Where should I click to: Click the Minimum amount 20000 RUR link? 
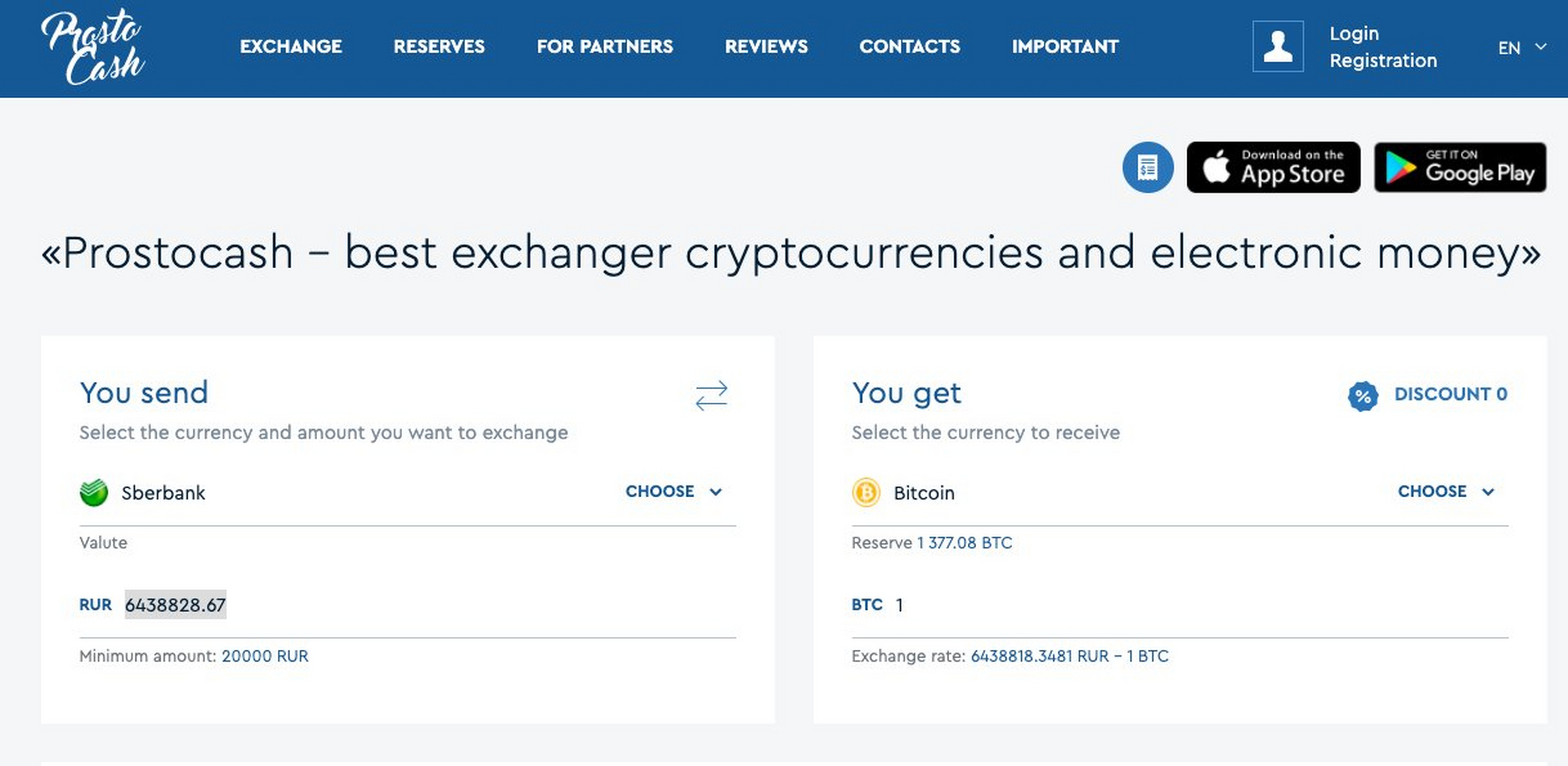(x=265, y=656)
